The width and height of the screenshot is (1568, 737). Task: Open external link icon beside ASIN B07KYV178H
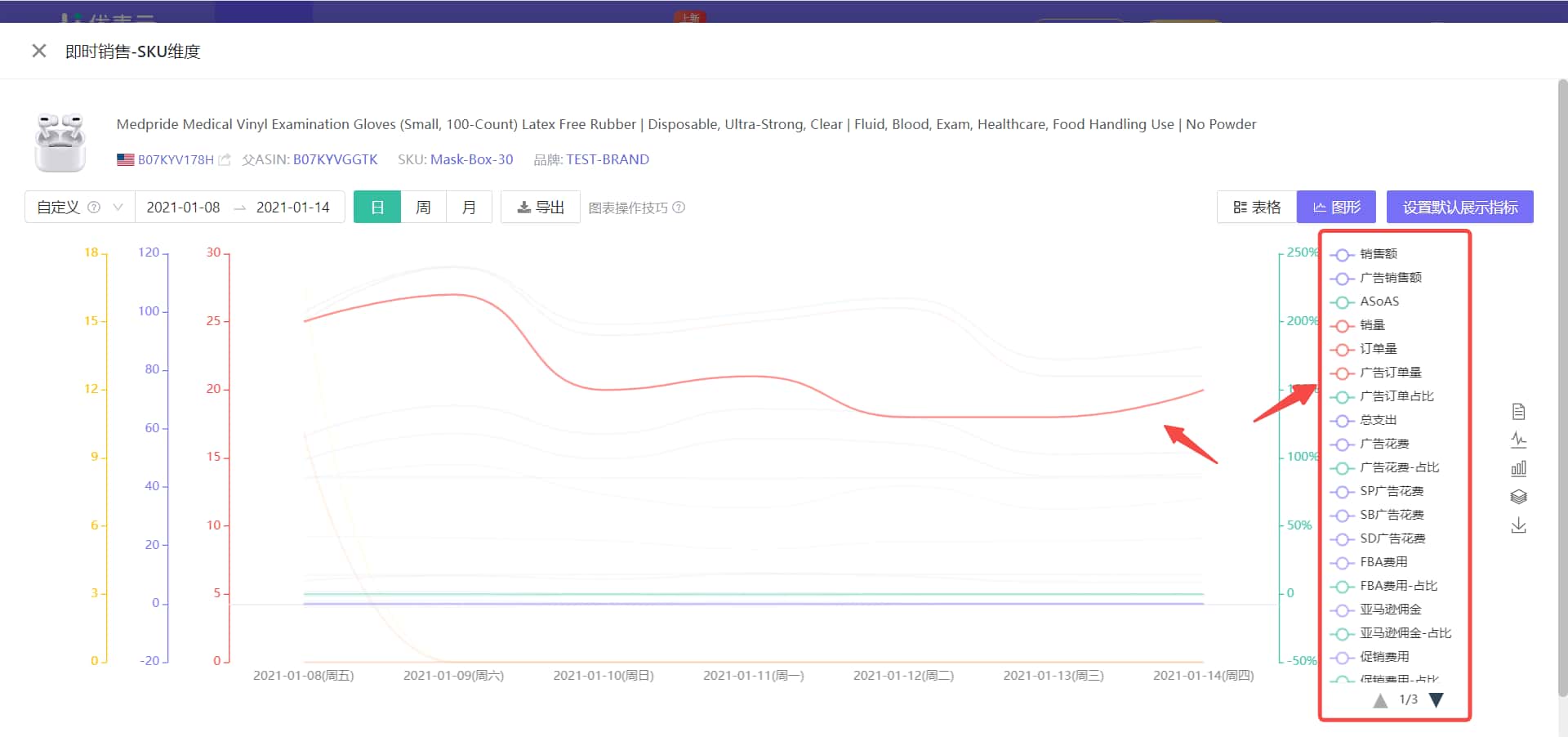pos(225,160)
